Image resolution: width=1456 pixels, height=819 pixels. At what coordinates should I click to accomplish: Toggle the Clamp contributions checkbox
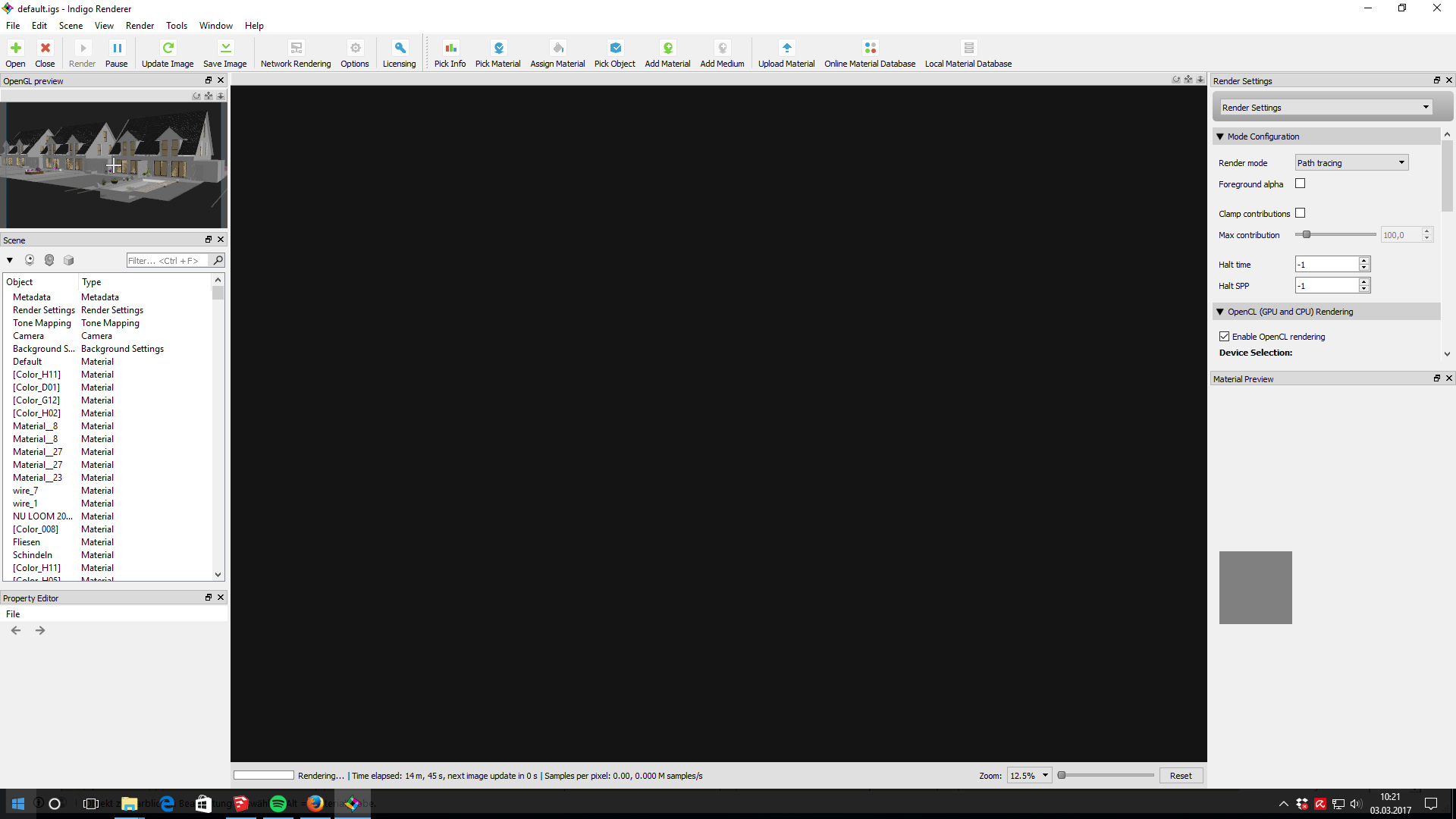click(x=1301, y=213)
